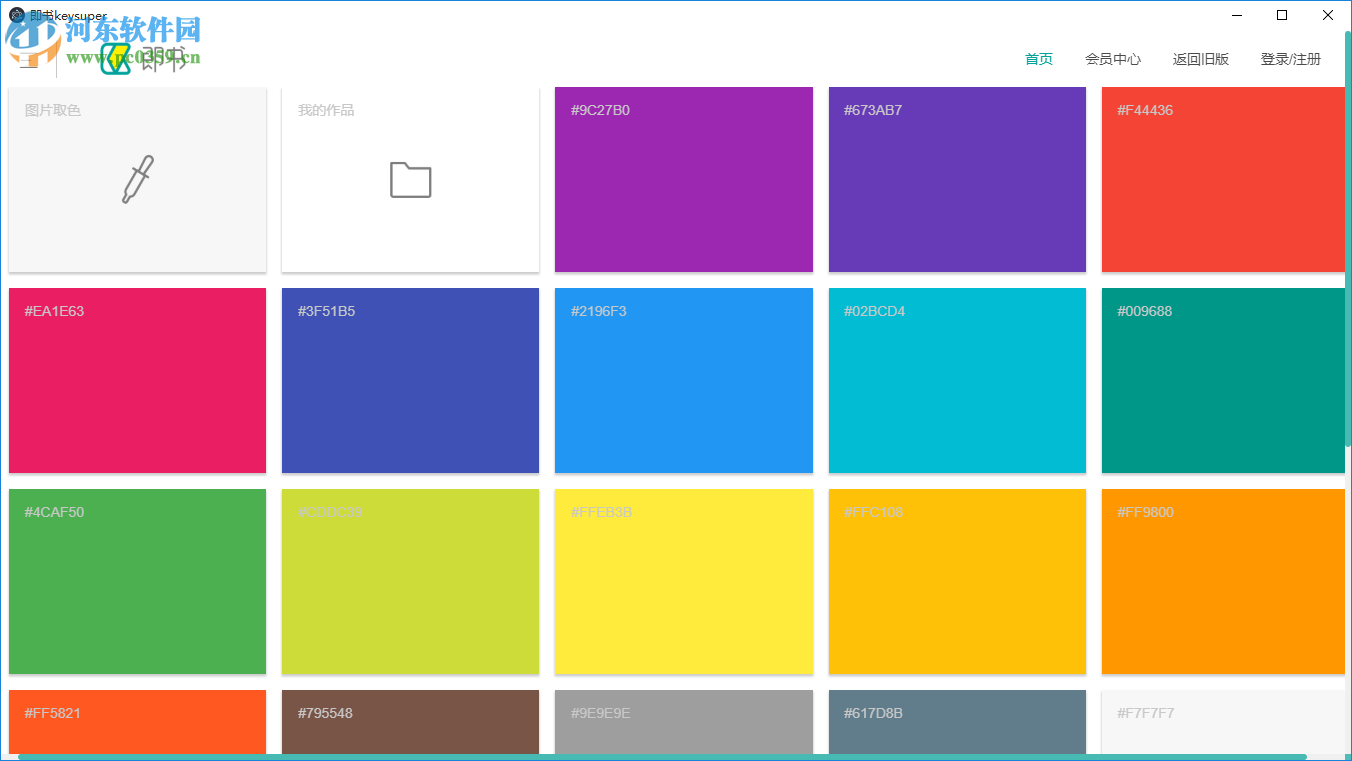Pick the blue-grey #617D8B swatch
The height and width of the screenshot is (761, 1352).
(x=957, y=721)
